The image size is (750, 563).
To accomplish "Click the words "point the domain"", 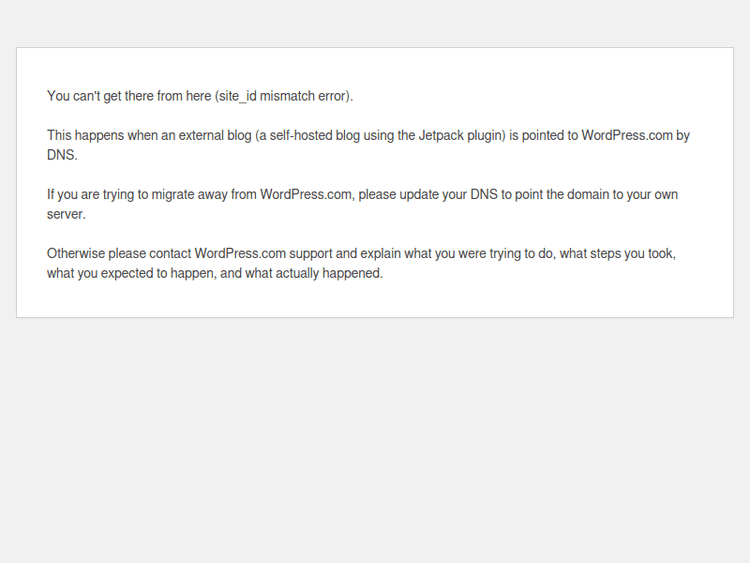I will [x=568, y=194].
